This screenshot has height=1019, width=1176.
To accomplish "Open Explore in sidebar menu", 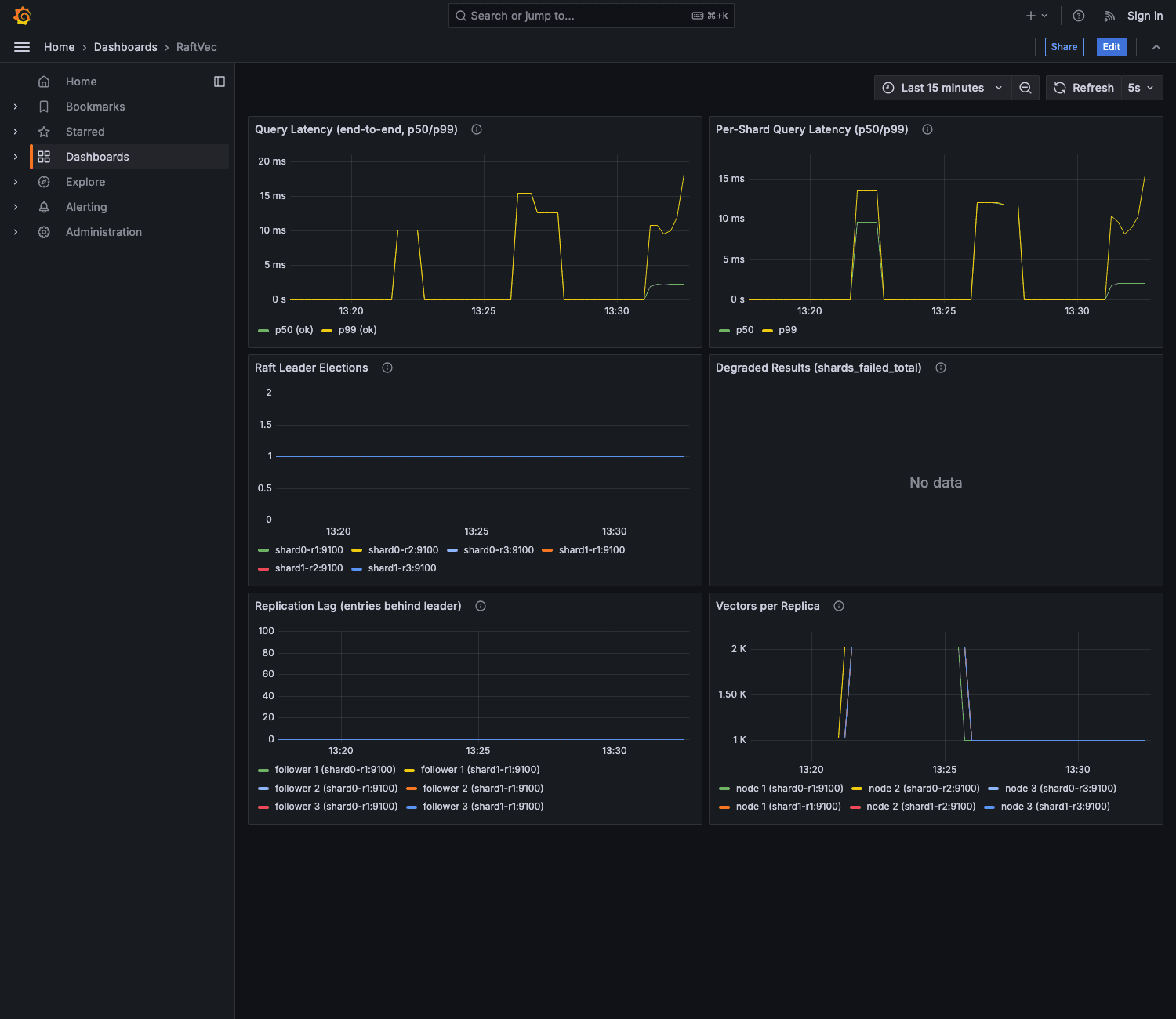I will tap(85, 182).
